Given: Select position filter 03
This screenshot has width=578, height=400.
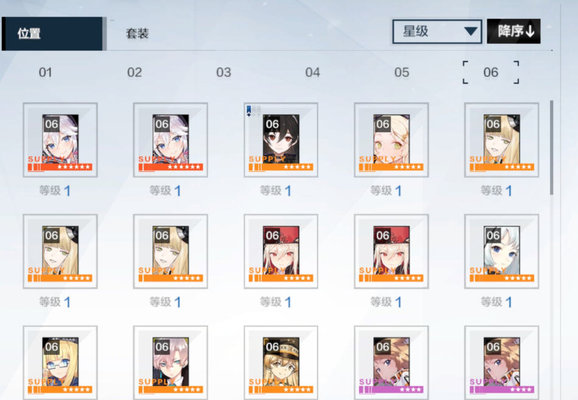Looking at the screenshot, I should tap(224, 72).
